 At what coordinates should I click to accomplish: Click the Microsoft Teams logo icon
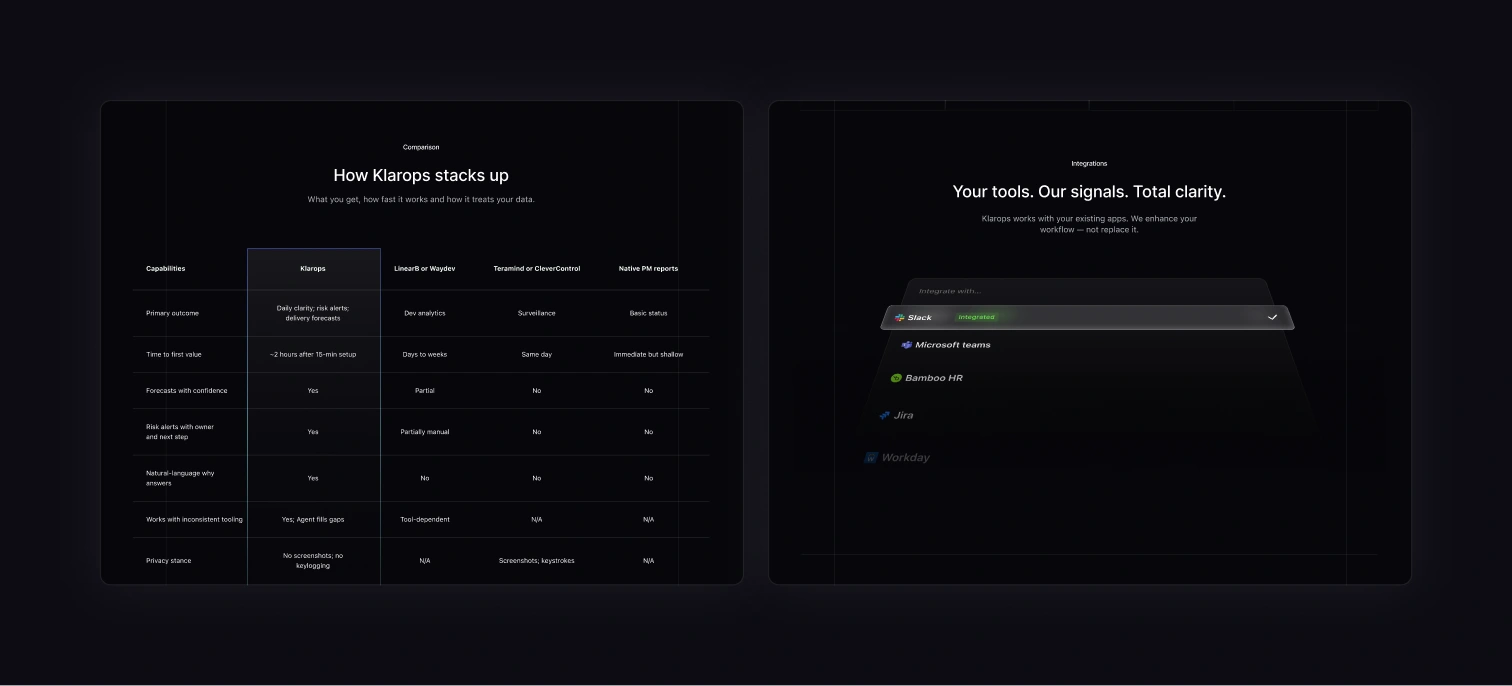click(x=906, y=345)
